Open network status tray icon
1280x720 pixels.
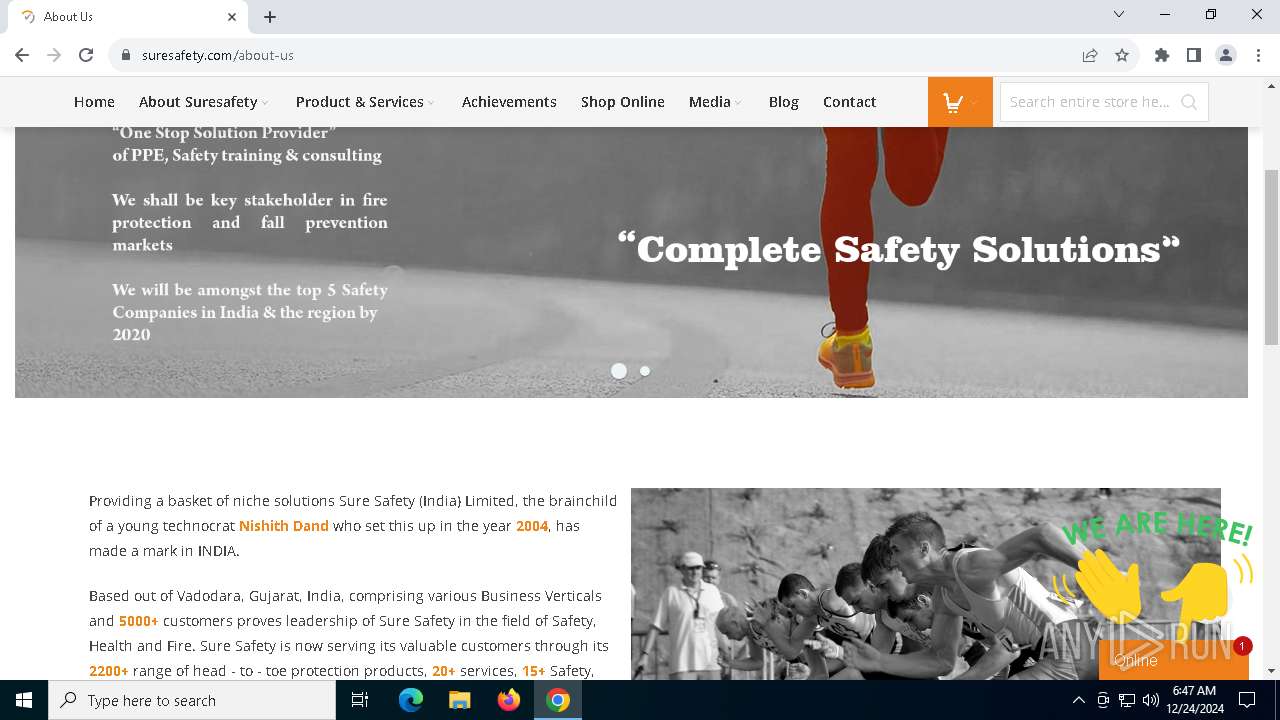pos(1127,700)
